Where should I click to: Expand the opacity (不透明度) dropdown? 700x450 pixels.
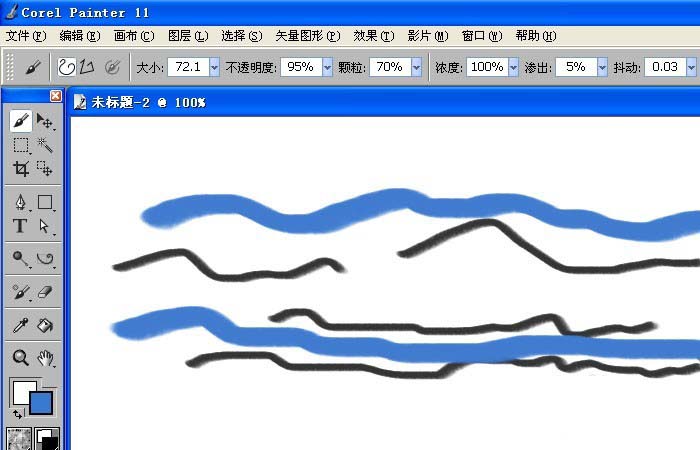tap(325, 68)
